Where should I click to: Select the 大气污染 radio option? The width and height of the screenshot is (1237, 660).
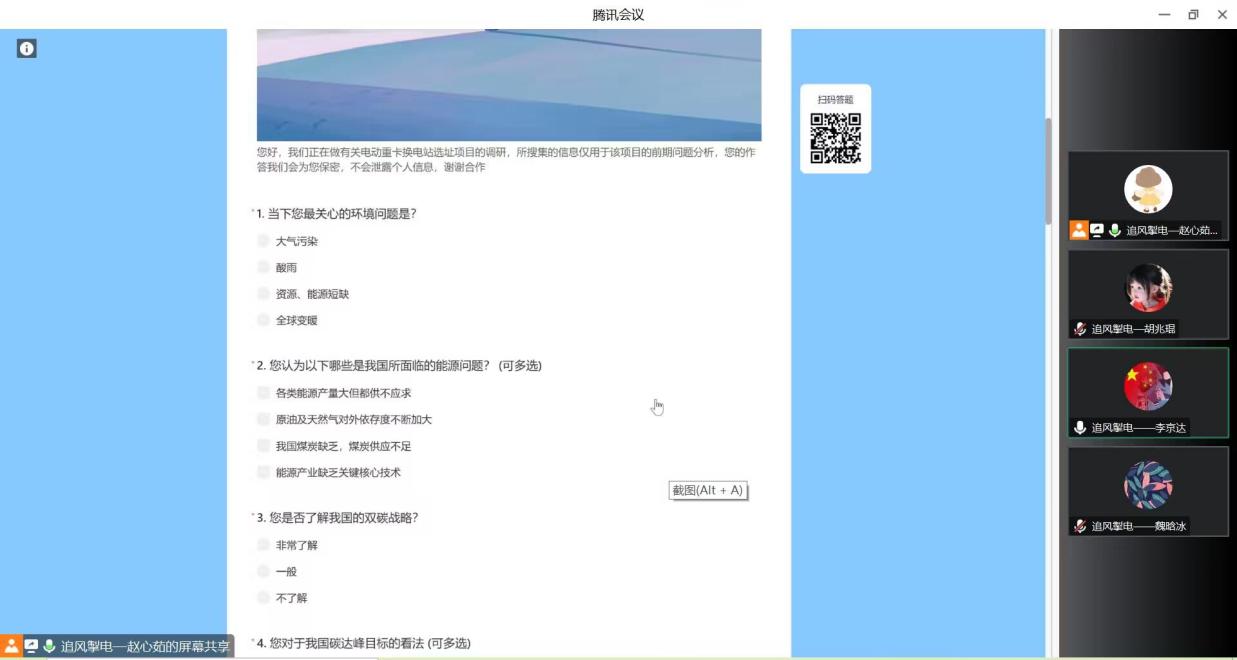[263, 241]
